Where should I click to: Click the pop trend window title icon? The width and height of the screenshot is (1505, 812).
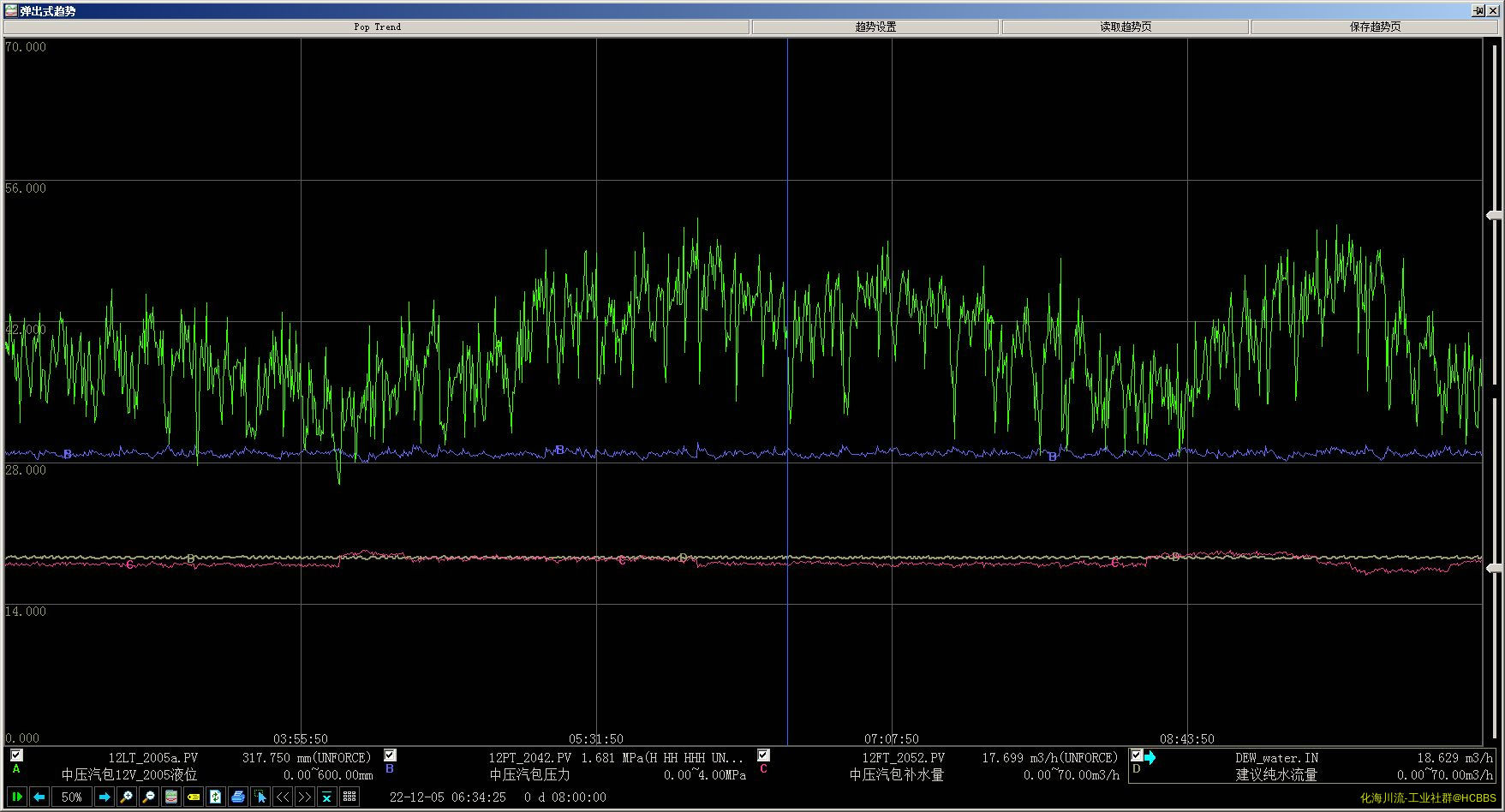click(x=11, y=10)
